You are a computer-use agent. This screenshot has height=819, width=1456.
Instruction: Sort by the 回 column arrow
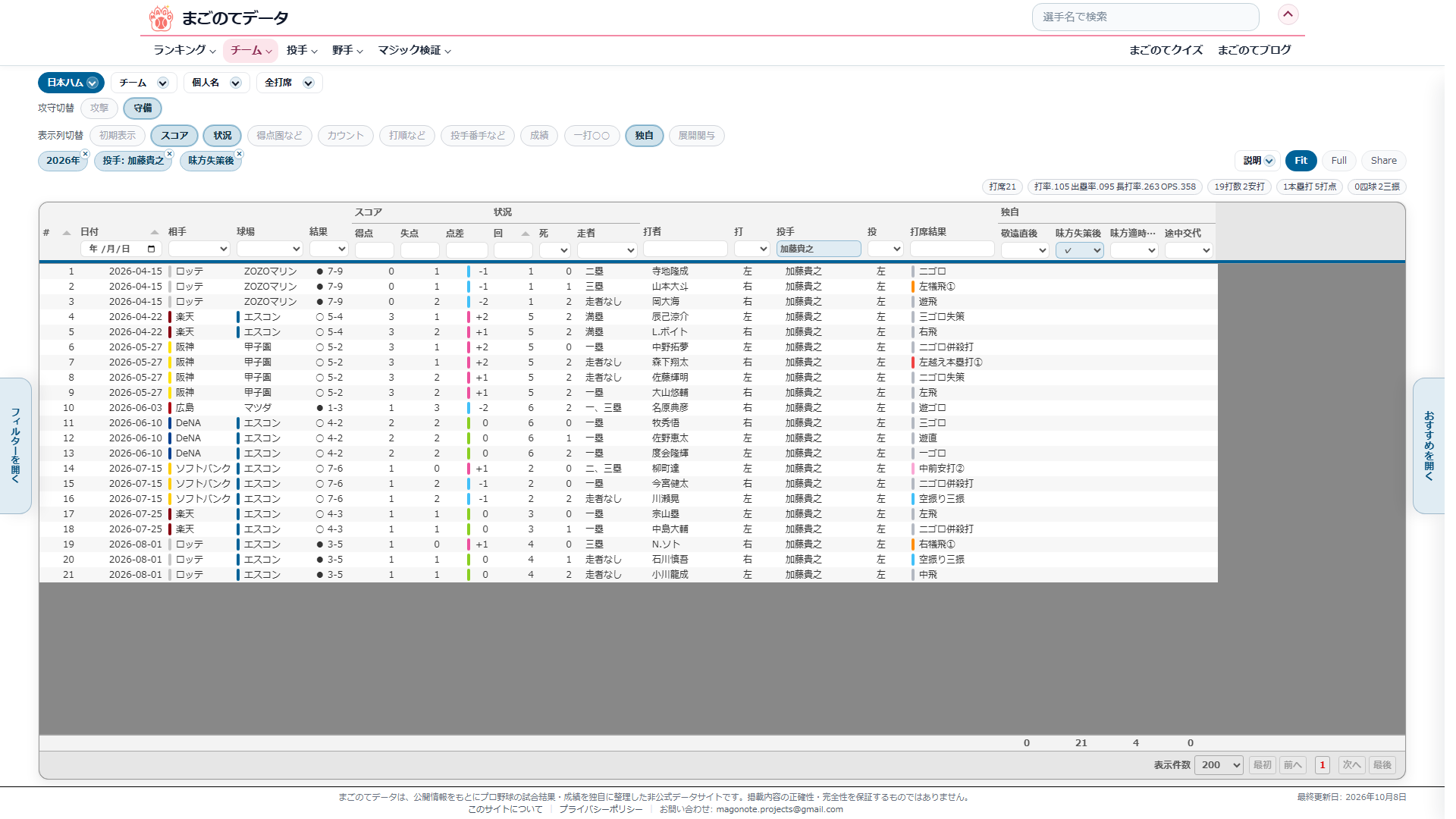click(526, 234)
